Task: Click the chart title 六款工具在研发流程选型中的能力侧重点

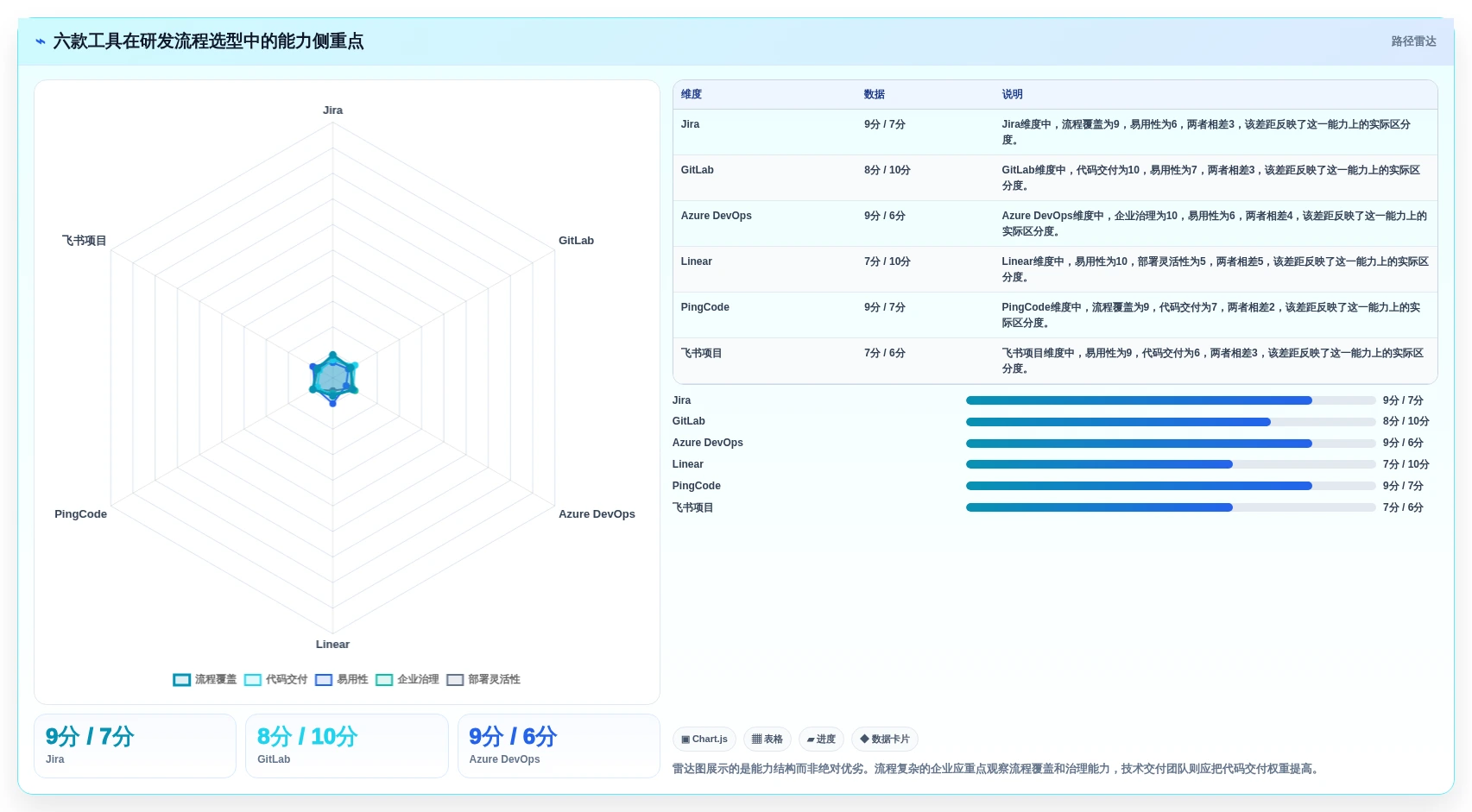Action: pos(208,41)
